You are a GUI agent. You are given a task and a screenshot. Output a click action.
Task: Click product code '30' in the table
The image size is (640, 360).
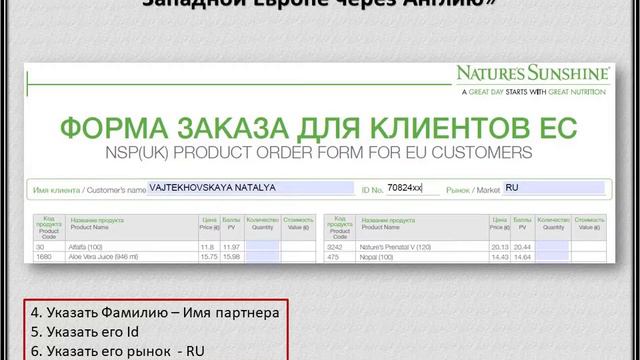click(x=40, y=247)
